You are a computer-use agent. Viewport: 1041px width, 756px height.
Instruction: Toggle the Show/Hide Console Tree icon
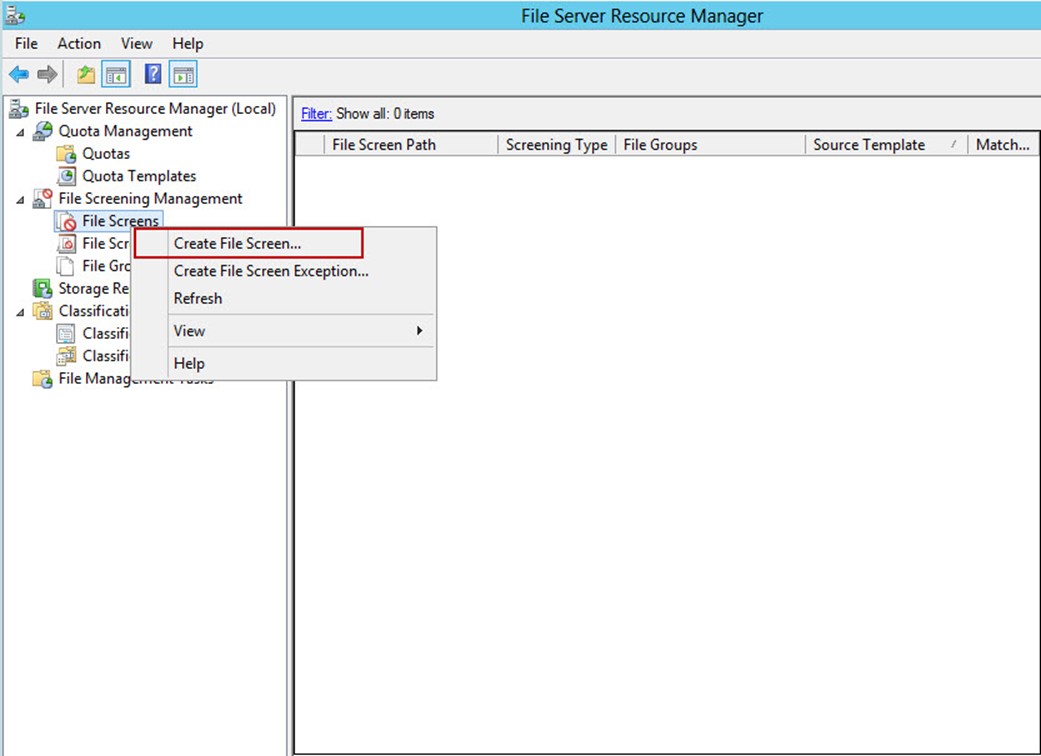point(116,74)
